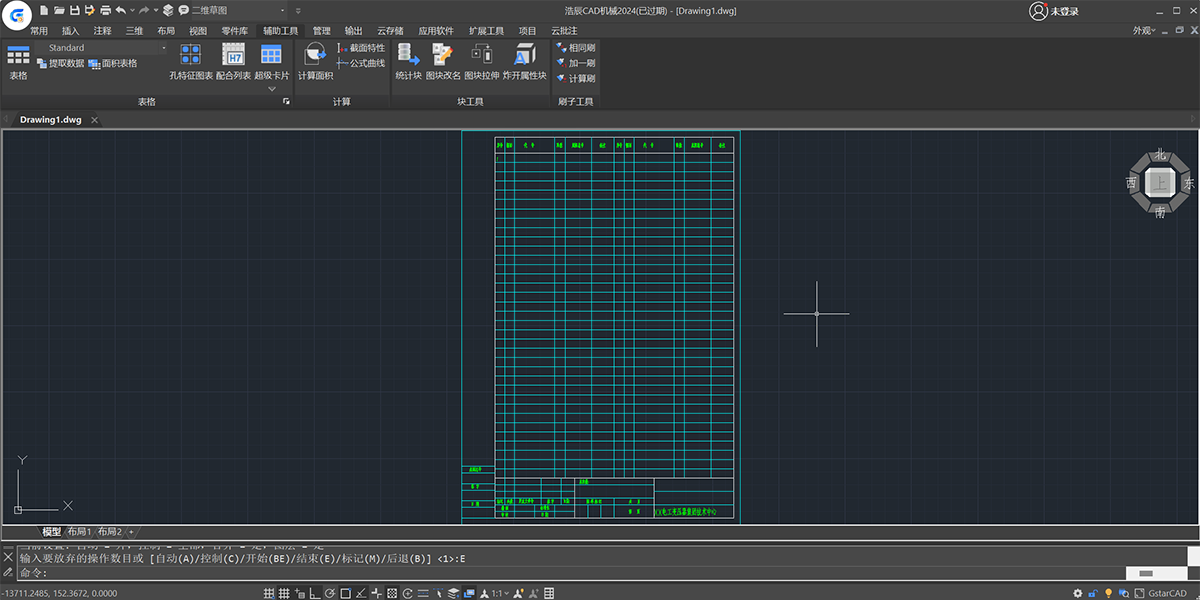
Task: Click the 提取数据 extract data button
Action: [x=60, y=63]
